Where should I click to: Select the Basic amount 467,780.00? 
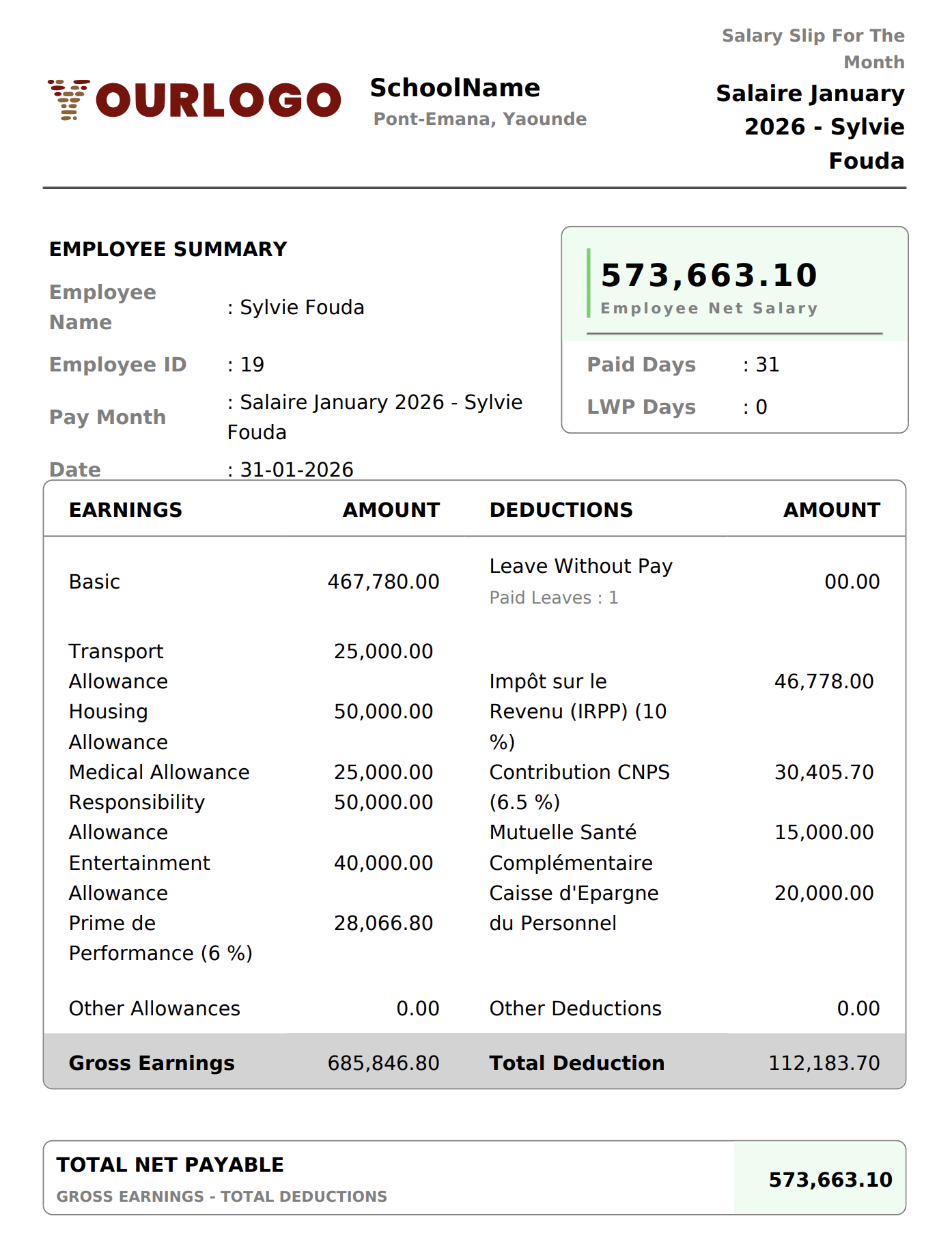point(383,582)
